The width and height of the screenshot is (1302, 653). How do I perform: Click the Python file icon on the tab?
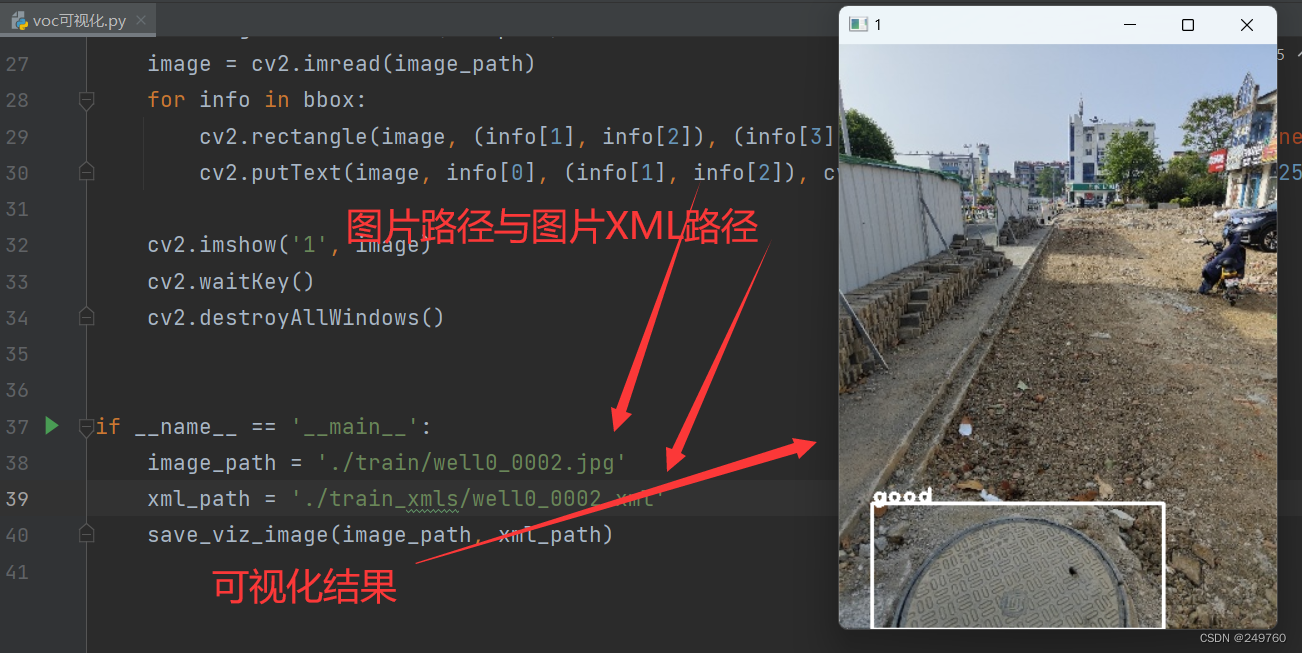pos(19,20)
